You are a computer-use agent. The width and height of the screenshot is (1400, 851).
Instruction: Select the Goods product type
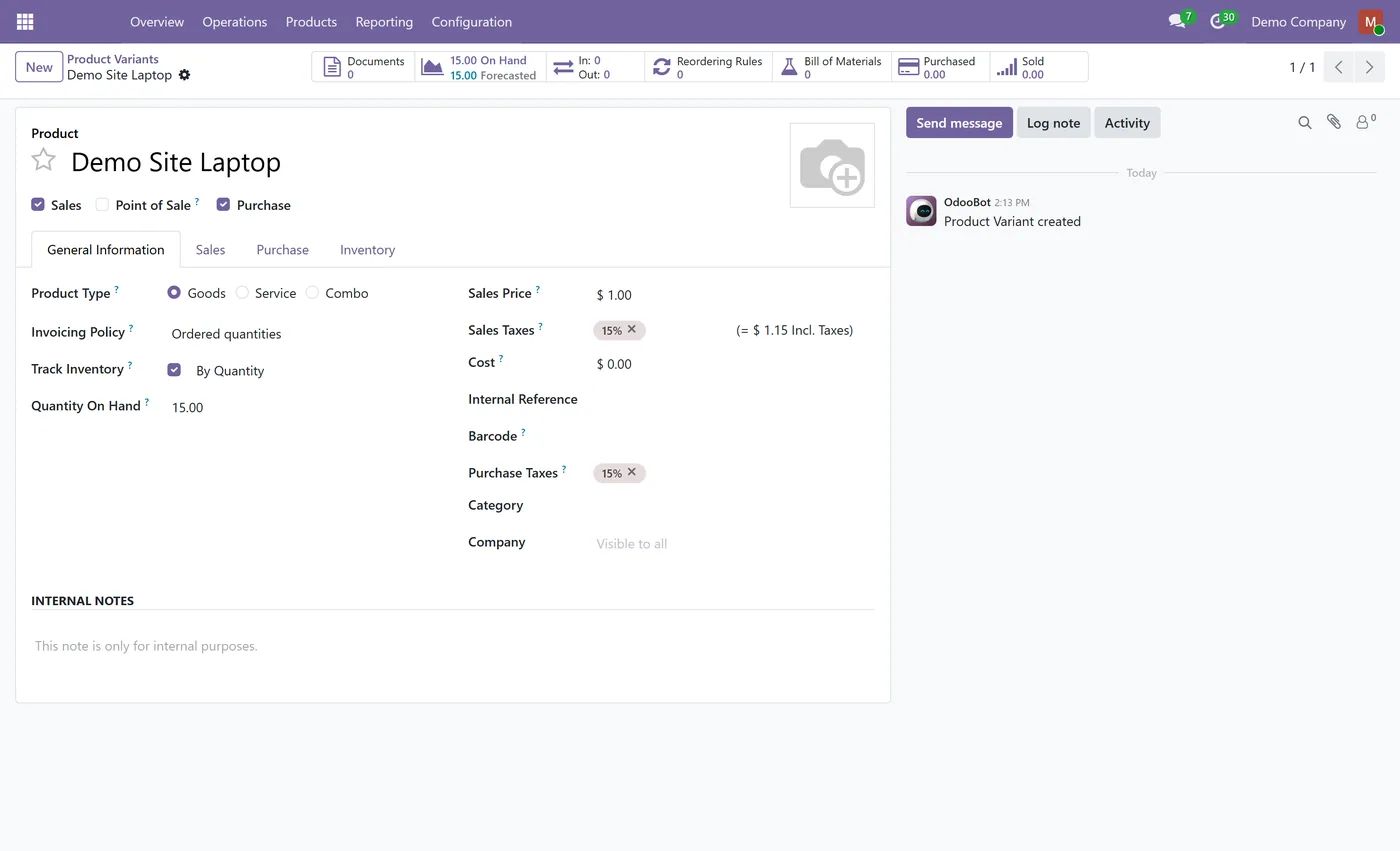174,292
